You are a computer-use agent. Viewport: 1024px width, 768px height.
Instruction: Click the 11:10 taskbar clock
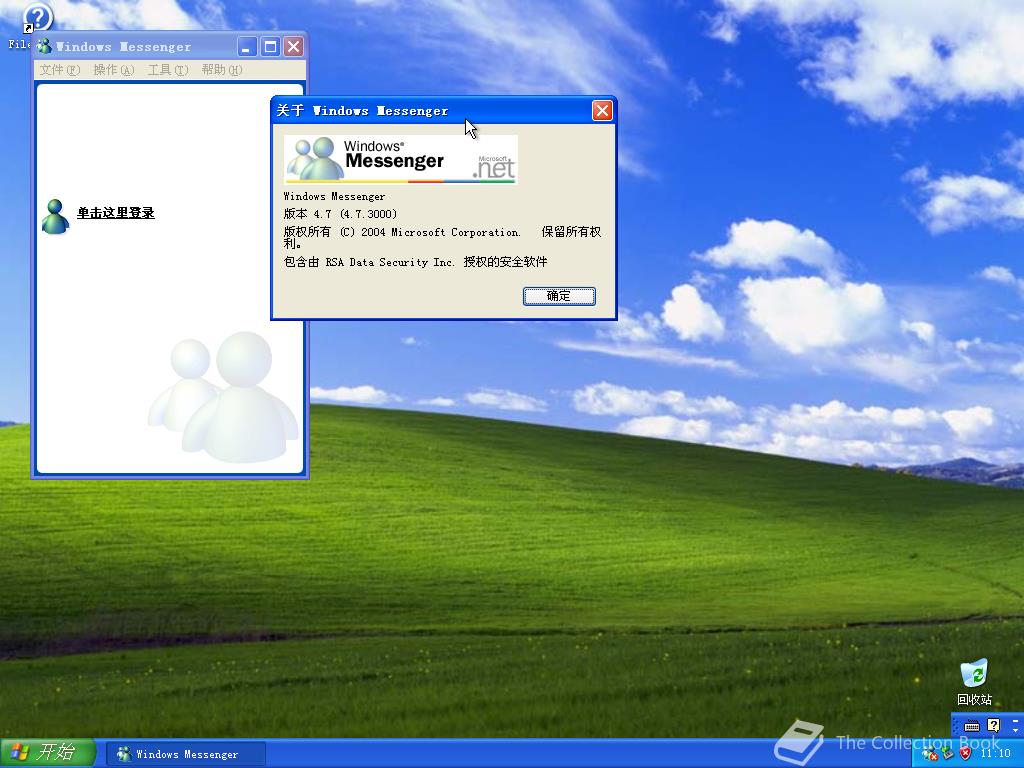(995, 754)
